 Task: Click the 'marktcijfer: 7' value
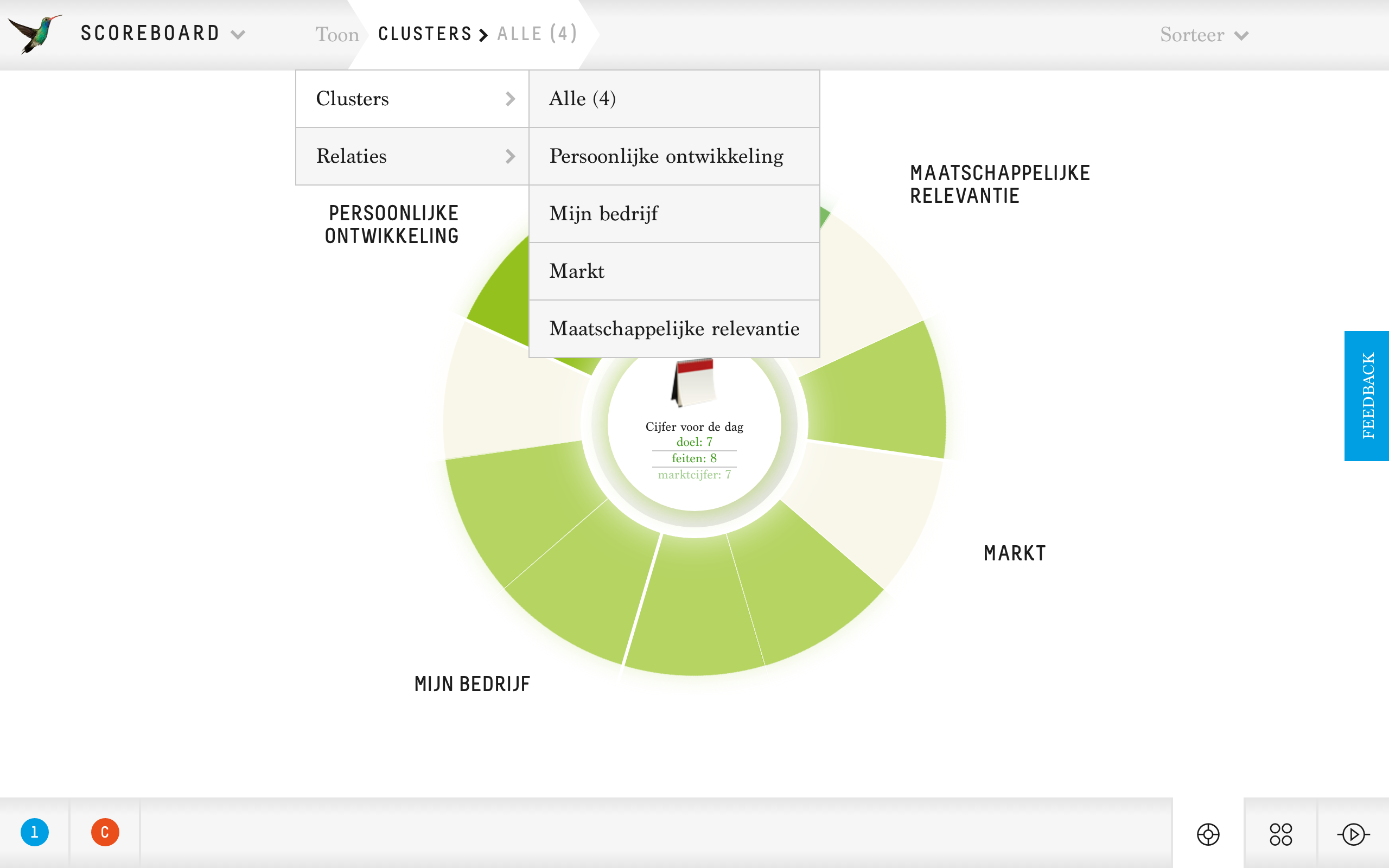pos(694,475)
